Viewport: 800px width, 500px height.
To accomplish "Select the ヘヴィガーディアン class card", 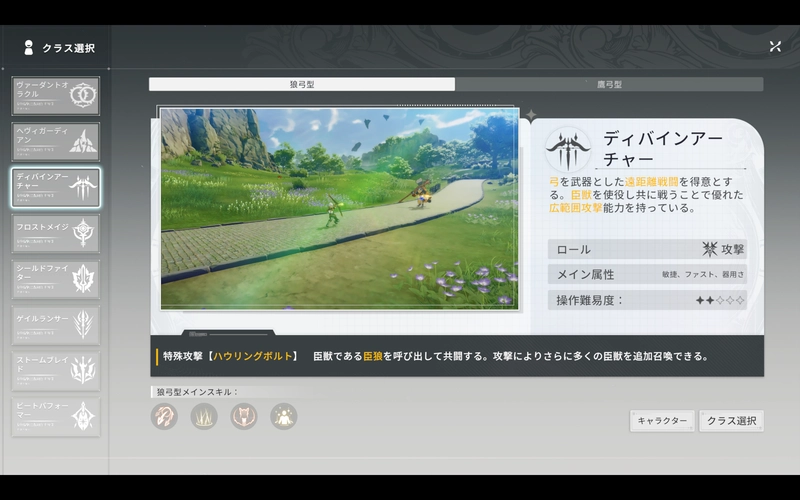I will (x=56, y=142).
